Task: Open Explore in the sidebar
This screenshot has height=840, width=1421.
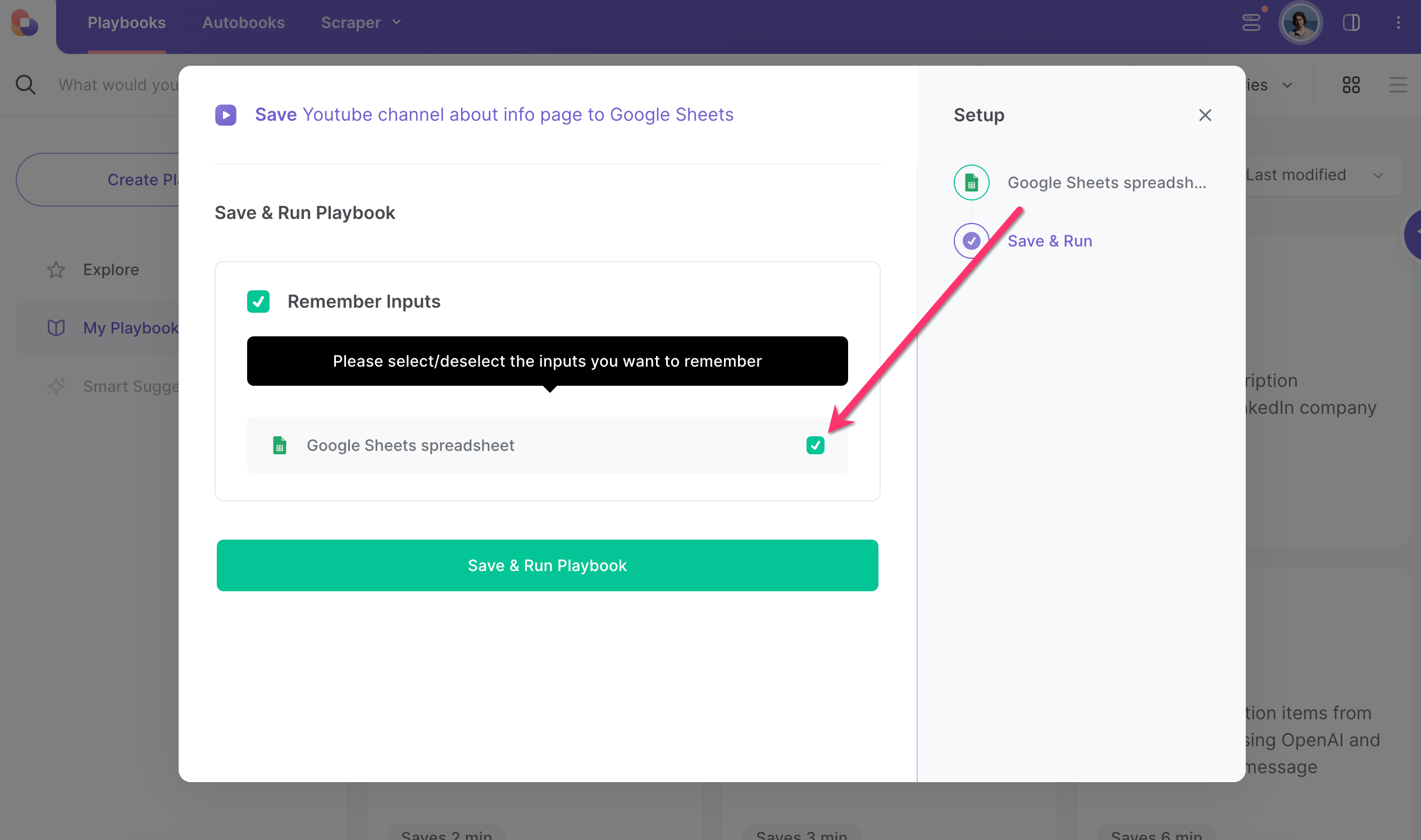Action: coord(111,270)
